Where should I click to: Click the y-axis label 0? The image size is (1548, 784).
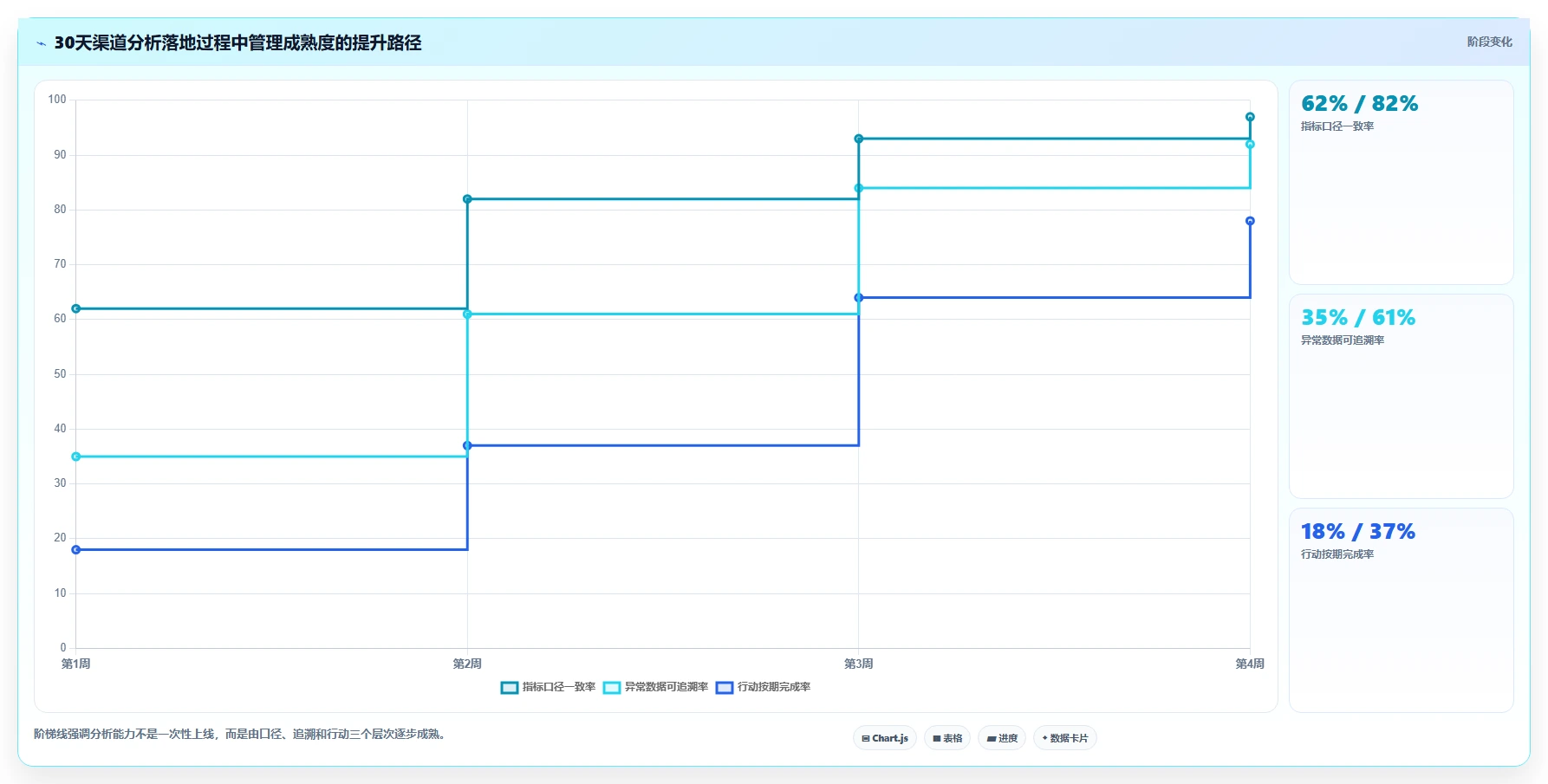pos(62,648)
